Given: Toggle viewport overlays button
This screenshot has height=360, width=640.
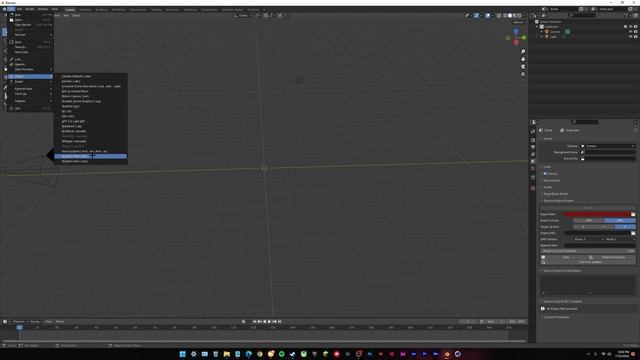Looking at the screenshot, I should coord(488,16).
